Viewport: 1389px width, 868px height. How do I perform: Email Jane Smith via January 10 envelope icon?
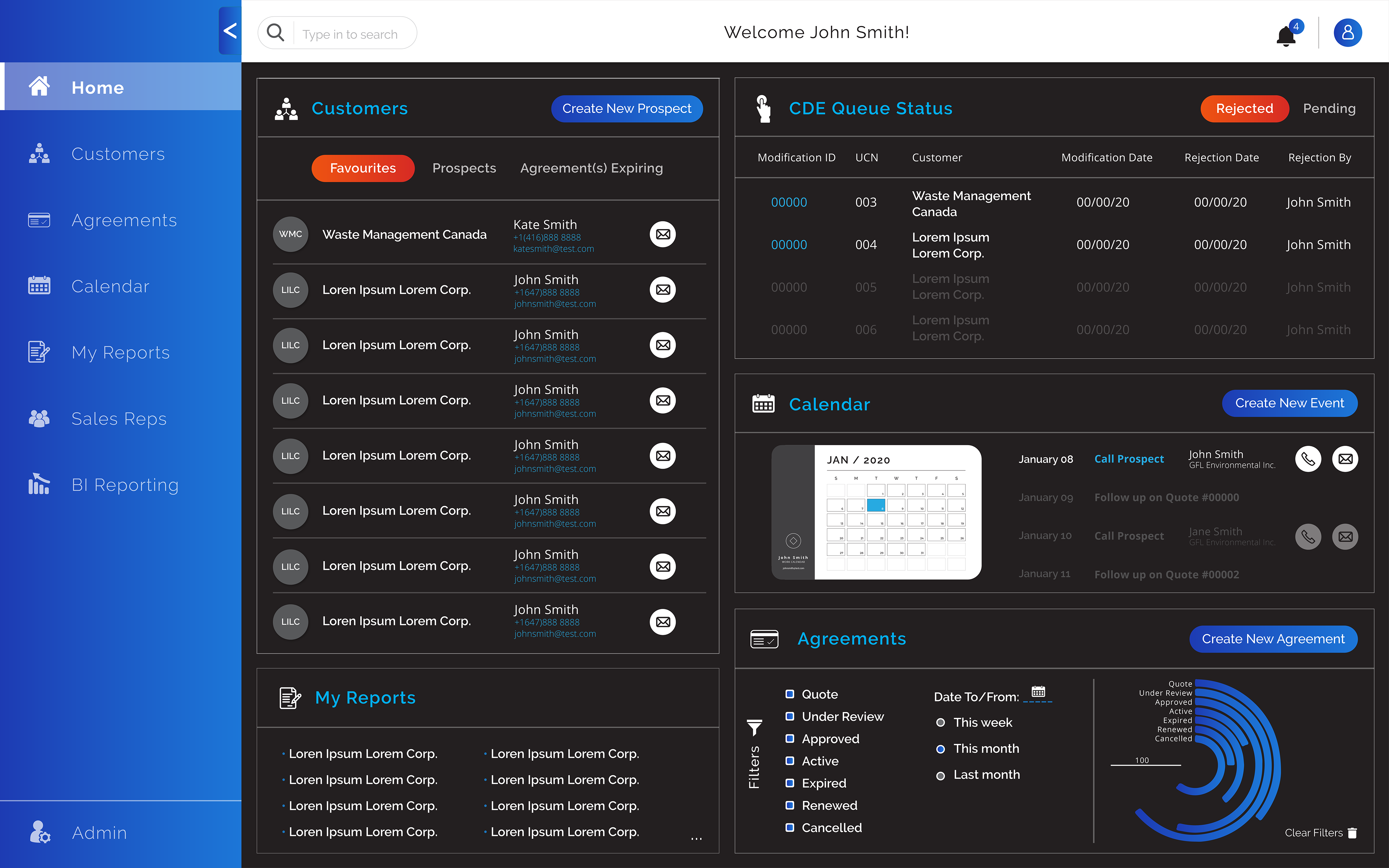click(x=1345, y=537)
